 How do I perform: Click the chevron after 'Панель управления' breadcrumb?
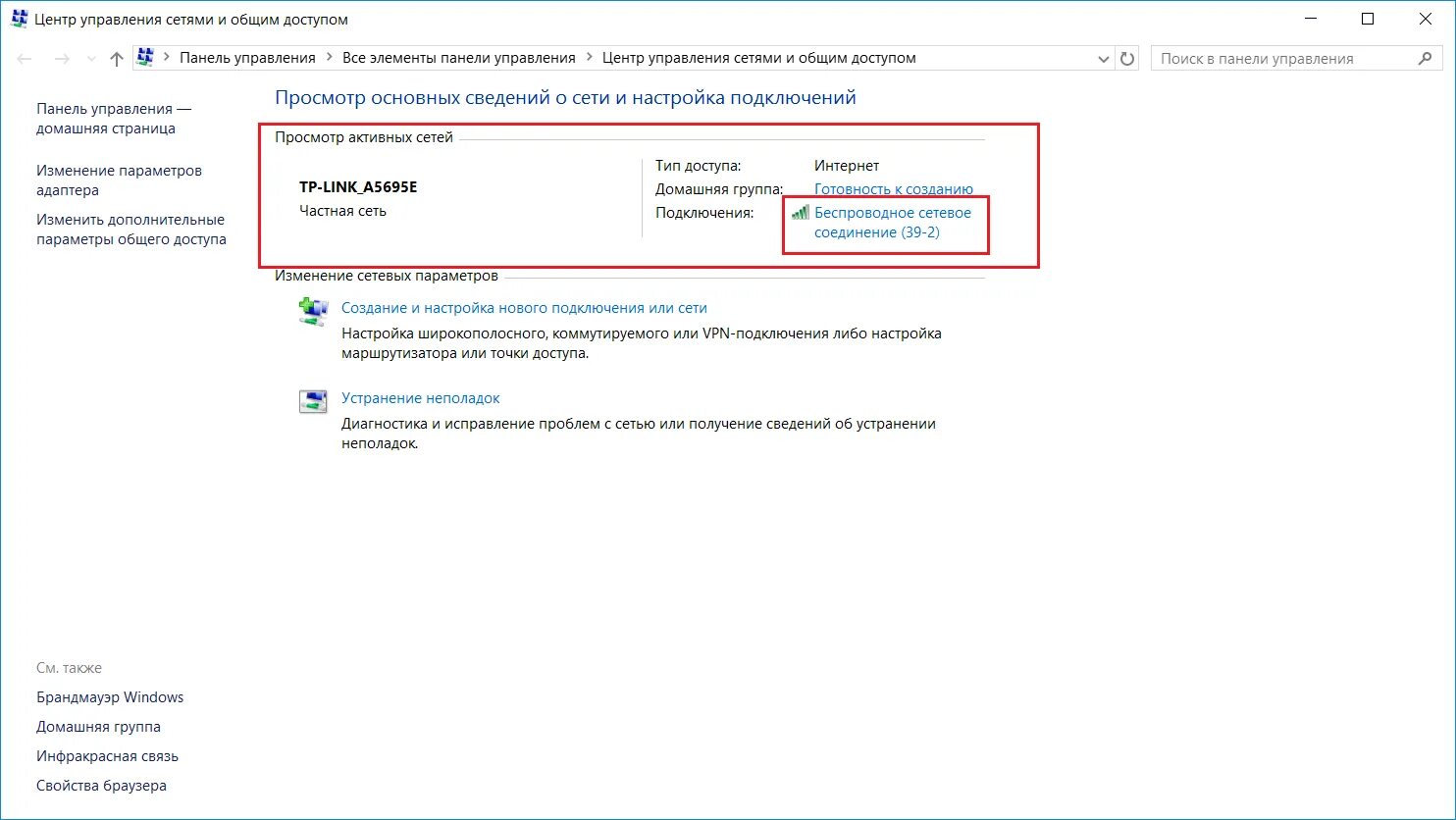330,58
